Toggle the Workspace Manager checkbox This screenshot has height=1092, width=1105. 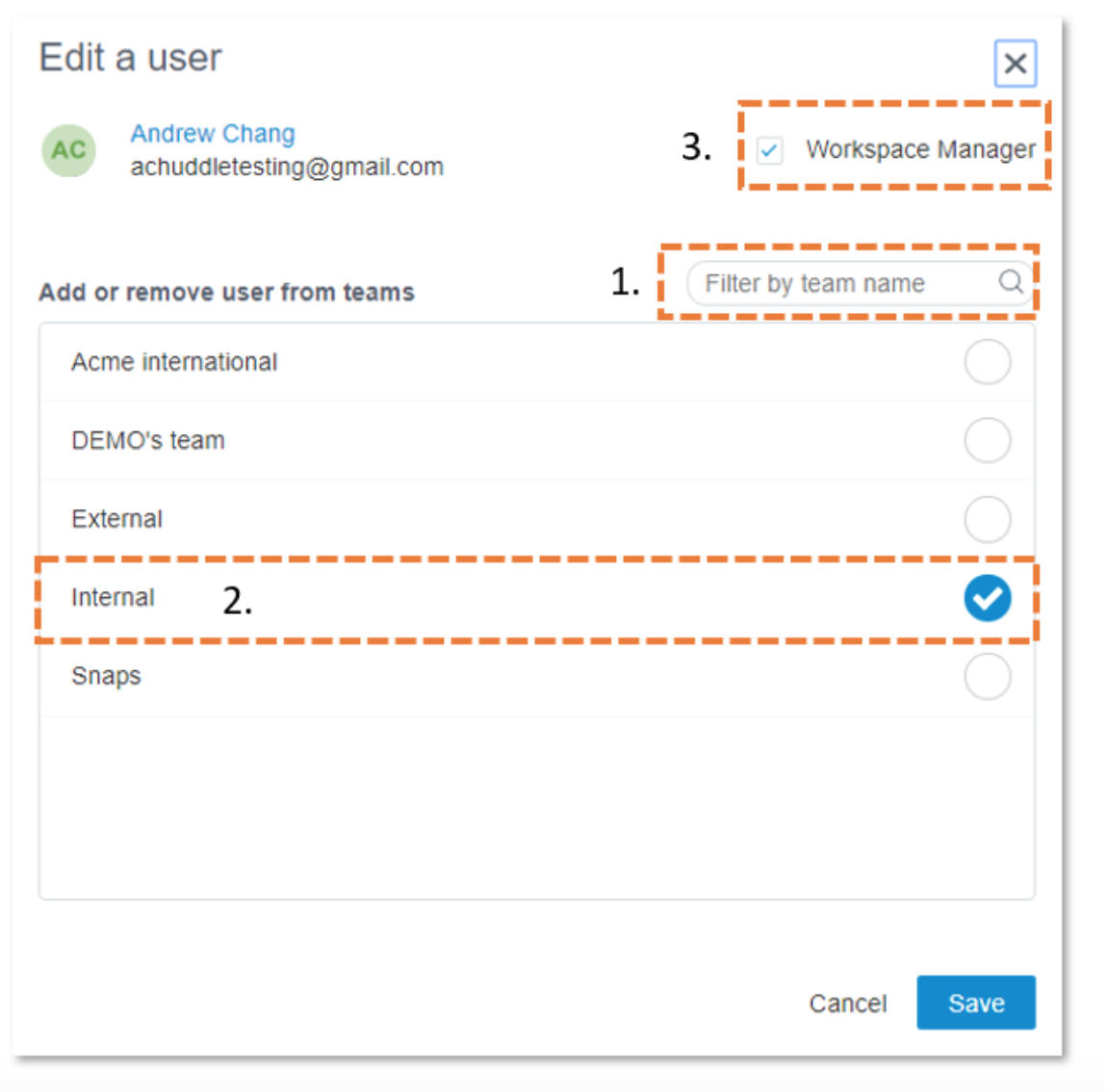pyautogui.click(x=769, y=149)
